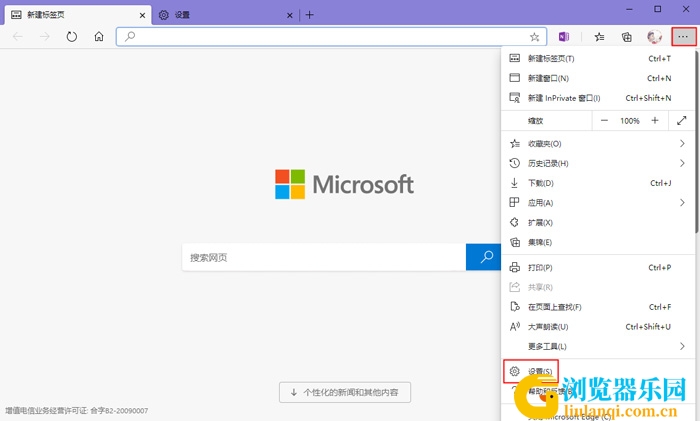Click the Forward navigation arrow
The image size is (700, 421).
click(x=45, y=37)
